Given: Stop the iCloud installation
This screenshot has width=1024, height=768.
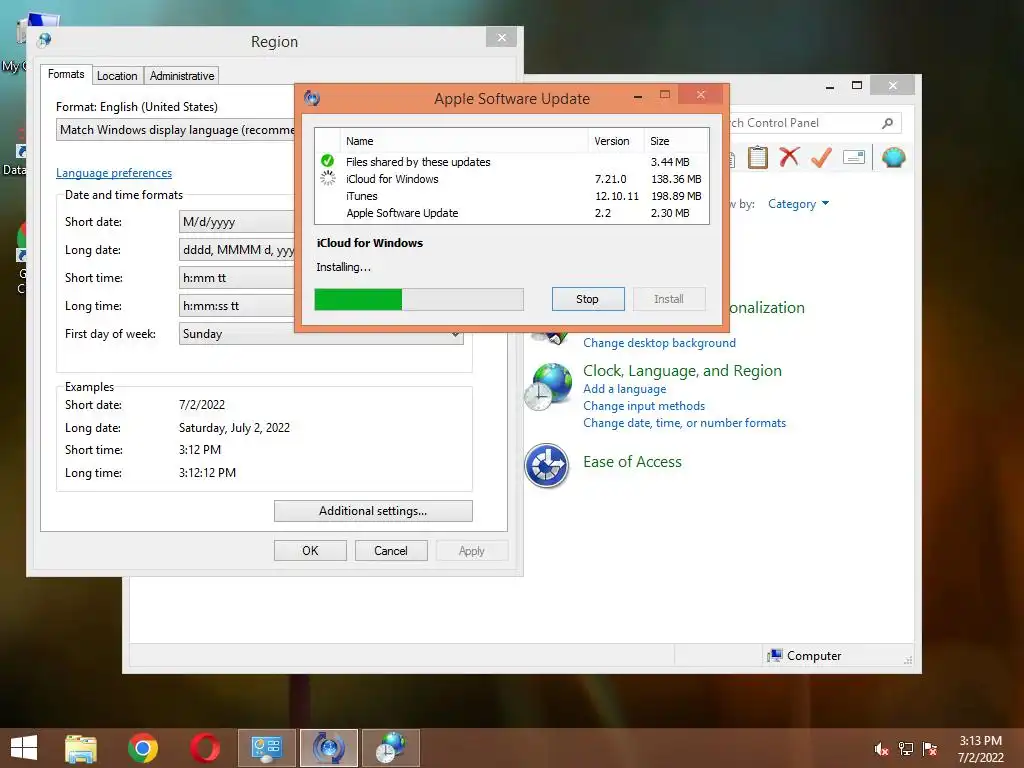Looking at the screenshot, I should click(587, 299).
